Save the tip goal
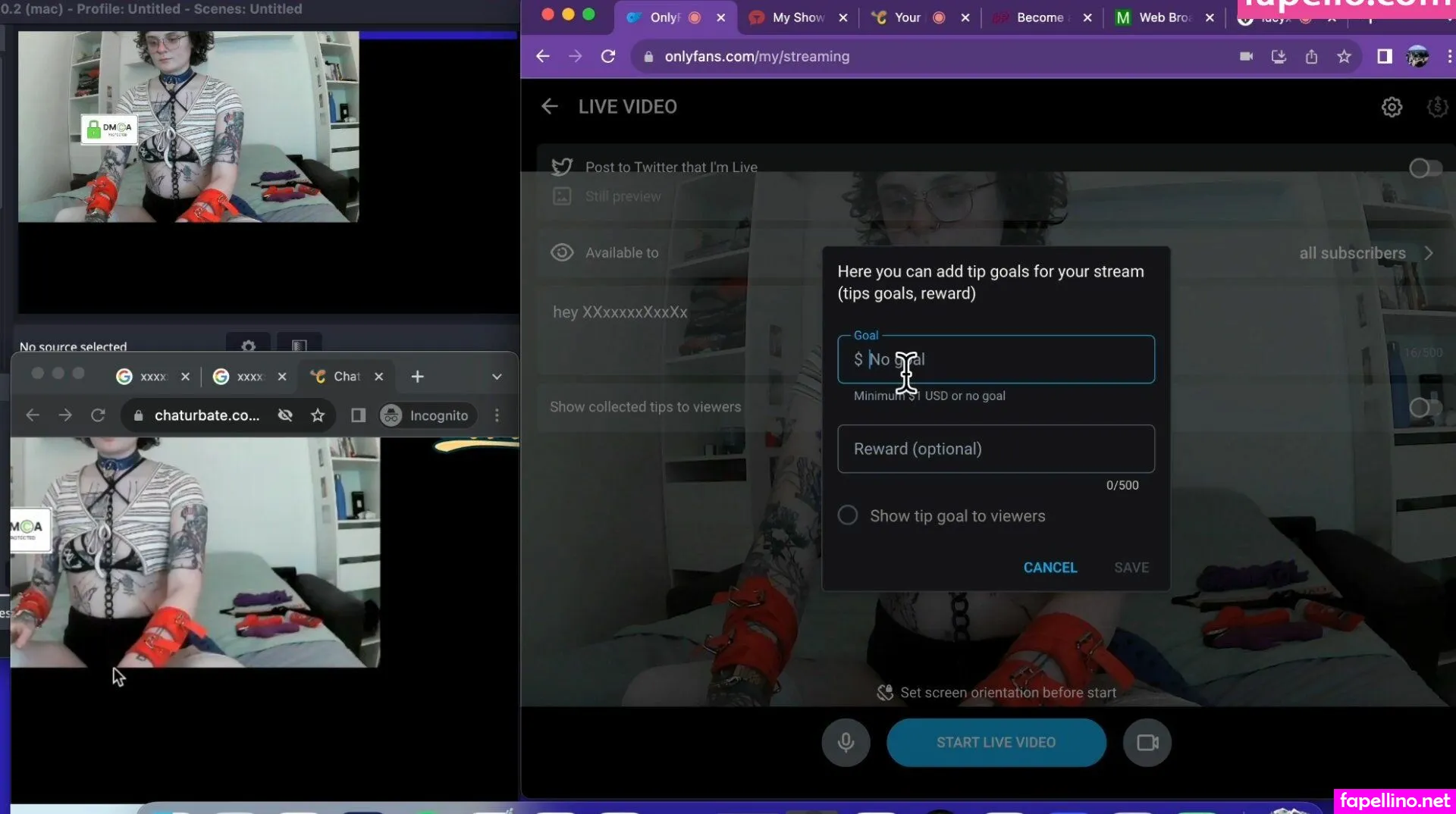 coord(1131,568)
